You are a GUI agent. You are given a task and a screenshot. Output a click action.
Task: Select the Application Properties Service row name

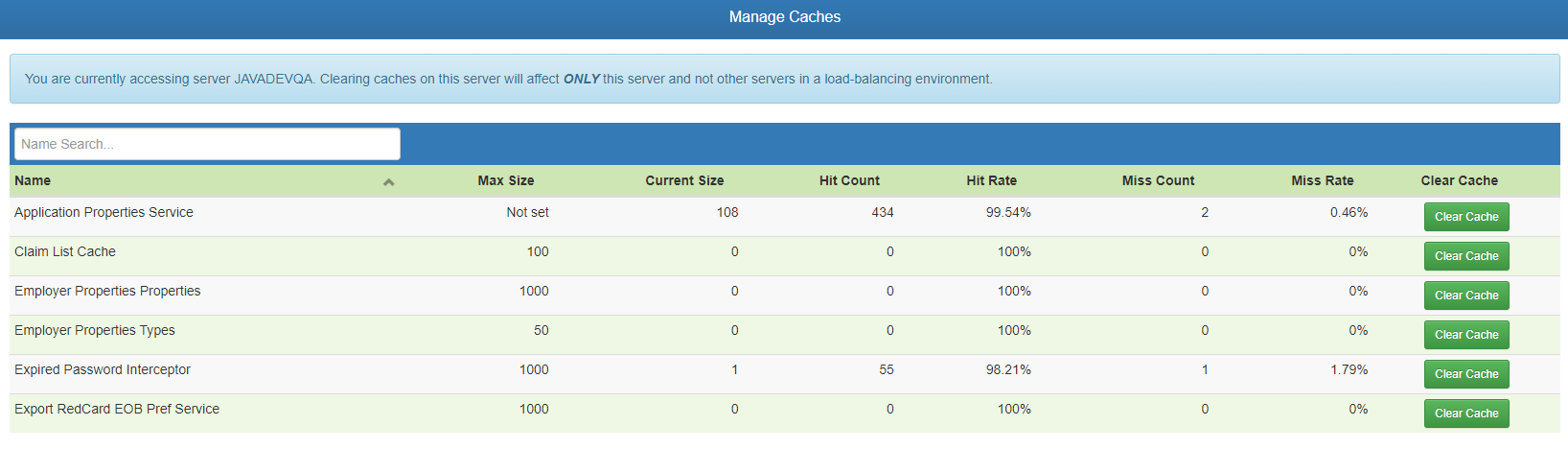[x=104, y=212]
